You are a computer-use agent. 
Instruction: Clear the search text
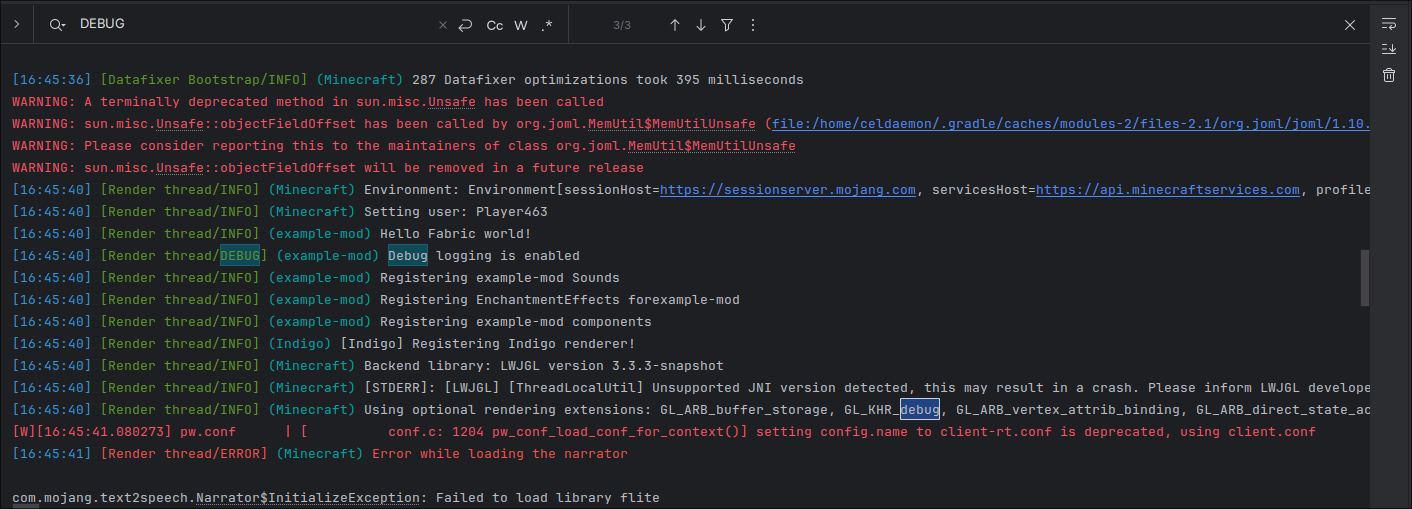(443, 25)
